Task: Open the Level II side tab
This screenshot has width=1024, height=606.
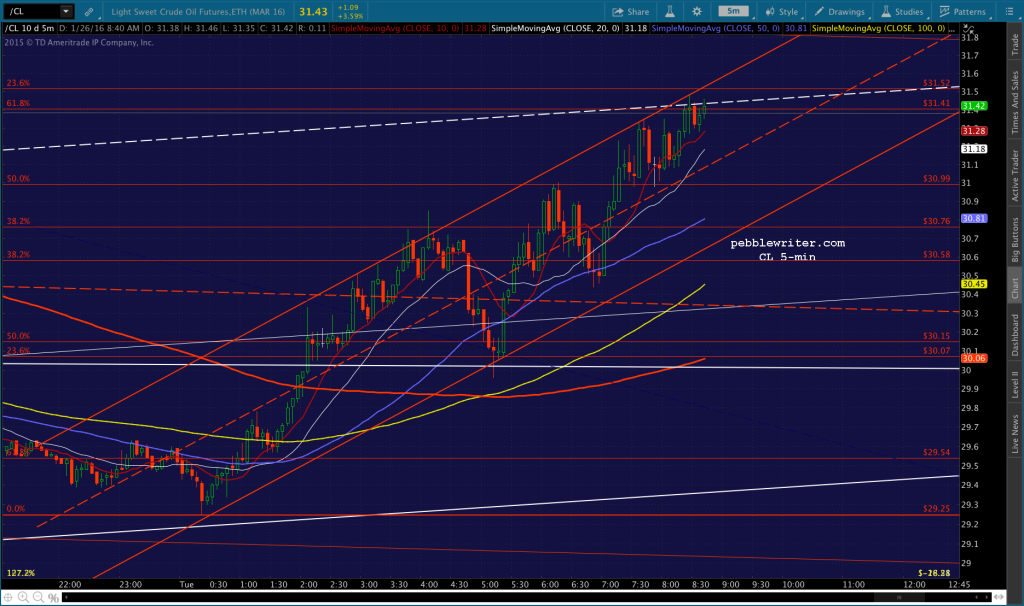Action: (1015, 384)
